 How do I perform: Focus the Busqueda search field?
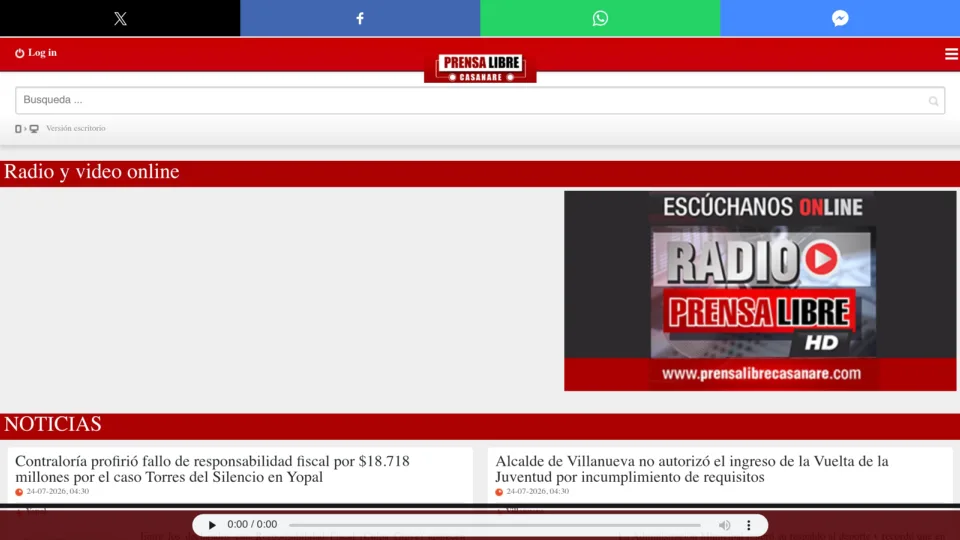[x=480, y=100]
